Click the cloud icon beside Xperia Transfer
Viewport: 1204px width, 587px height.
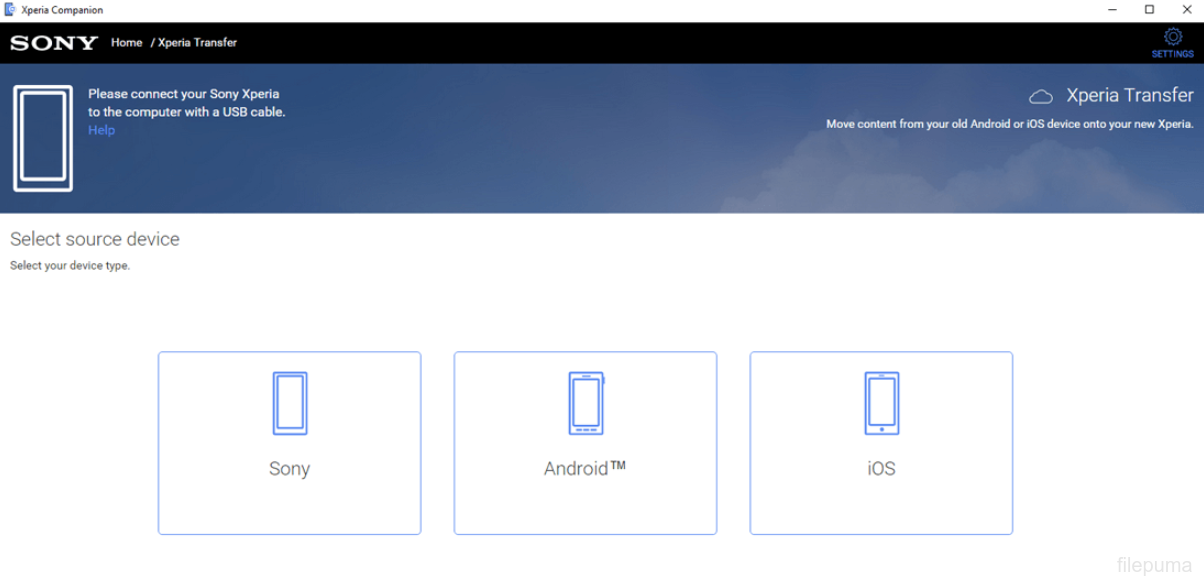click(x=1041, y=97)
